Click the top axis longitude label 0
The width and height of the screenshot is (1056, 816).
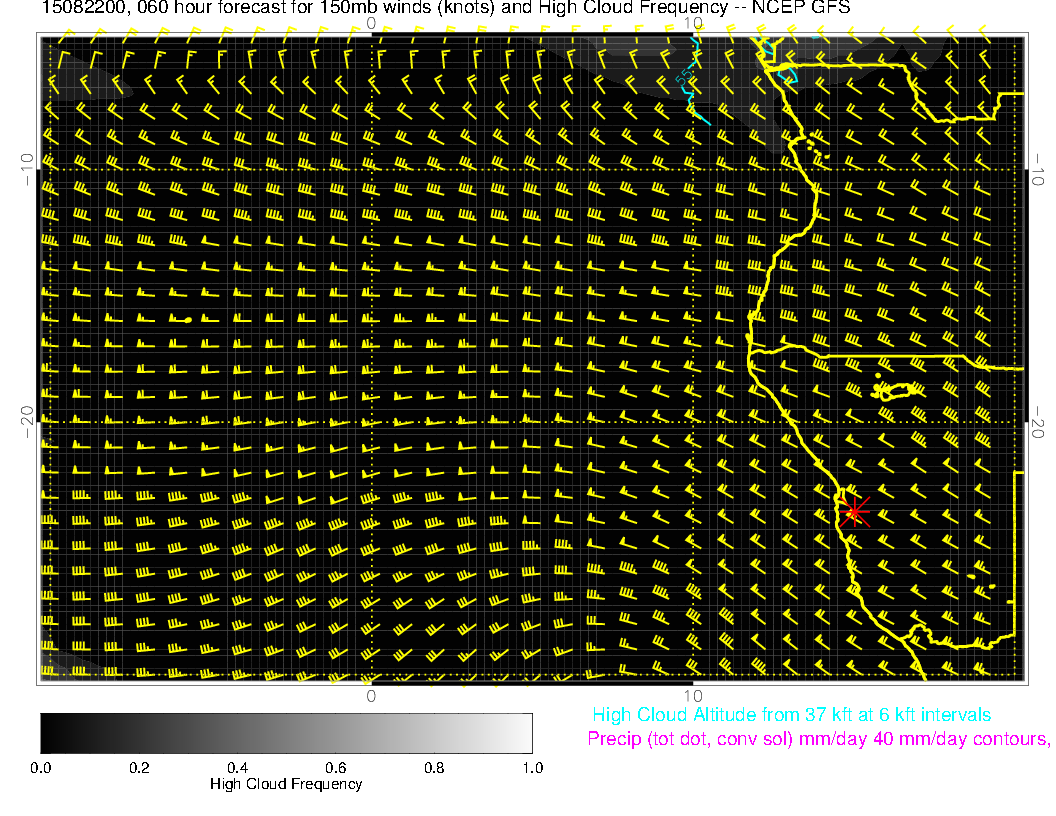[371, 24]
